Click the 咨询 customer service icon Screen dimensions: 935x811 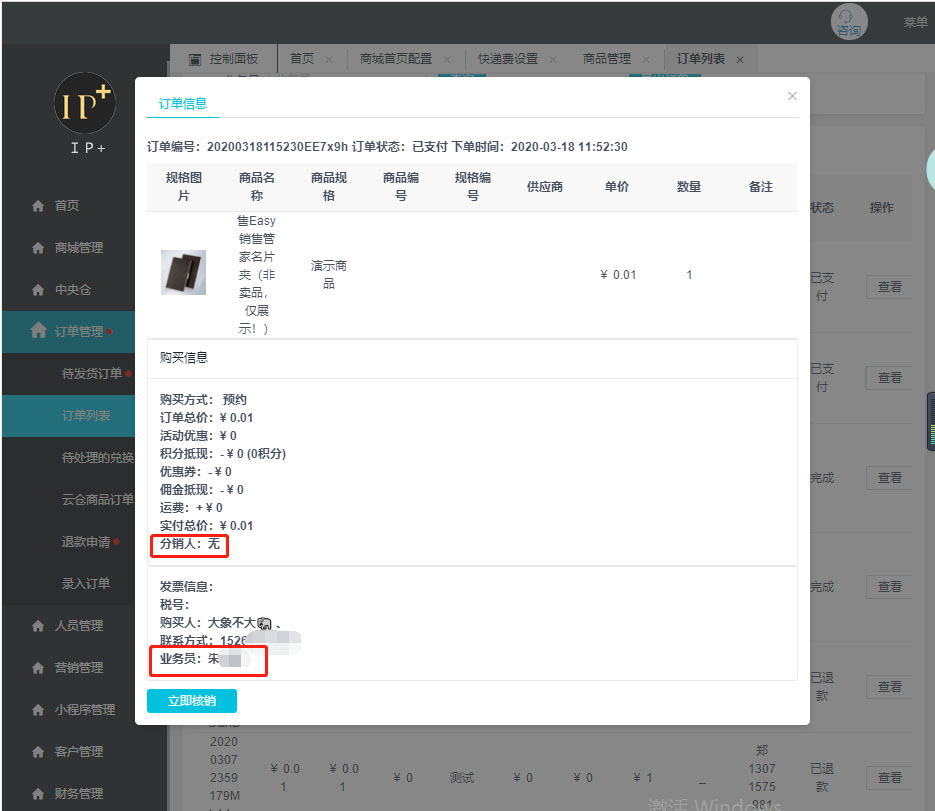tap(848, 22)
